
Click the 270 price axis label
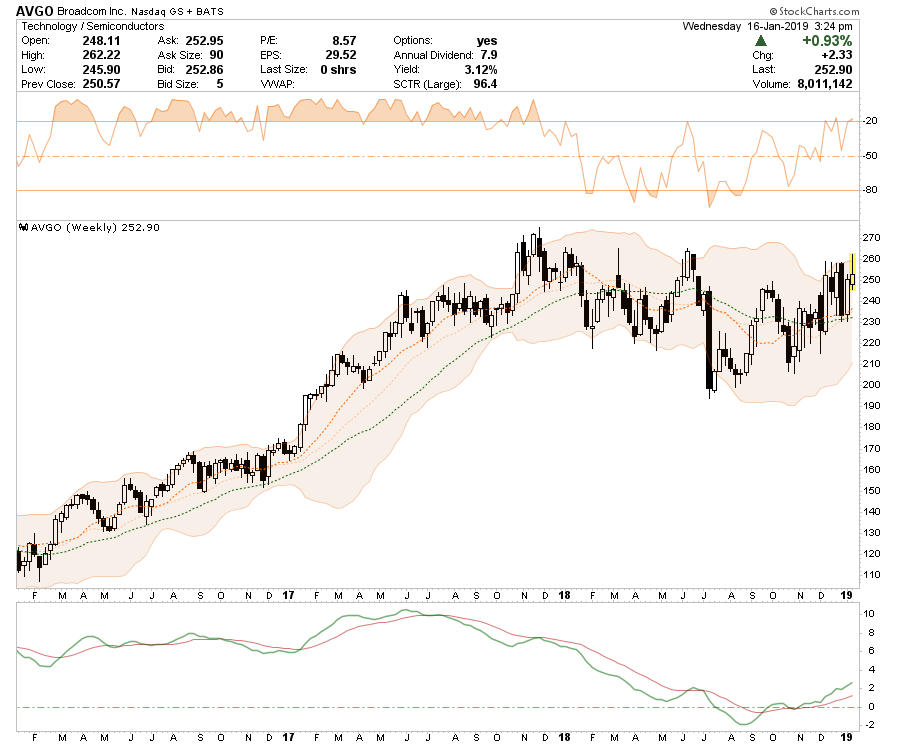click(x=871, y=238)
